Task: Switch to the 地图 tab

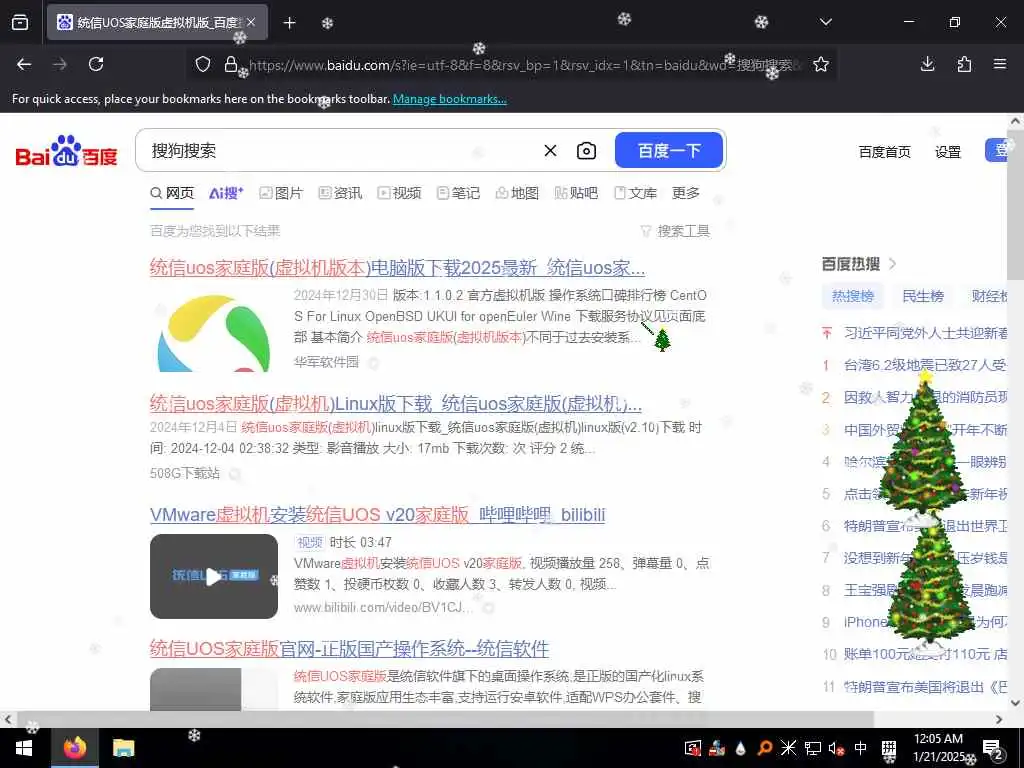Action: [517, 193]
